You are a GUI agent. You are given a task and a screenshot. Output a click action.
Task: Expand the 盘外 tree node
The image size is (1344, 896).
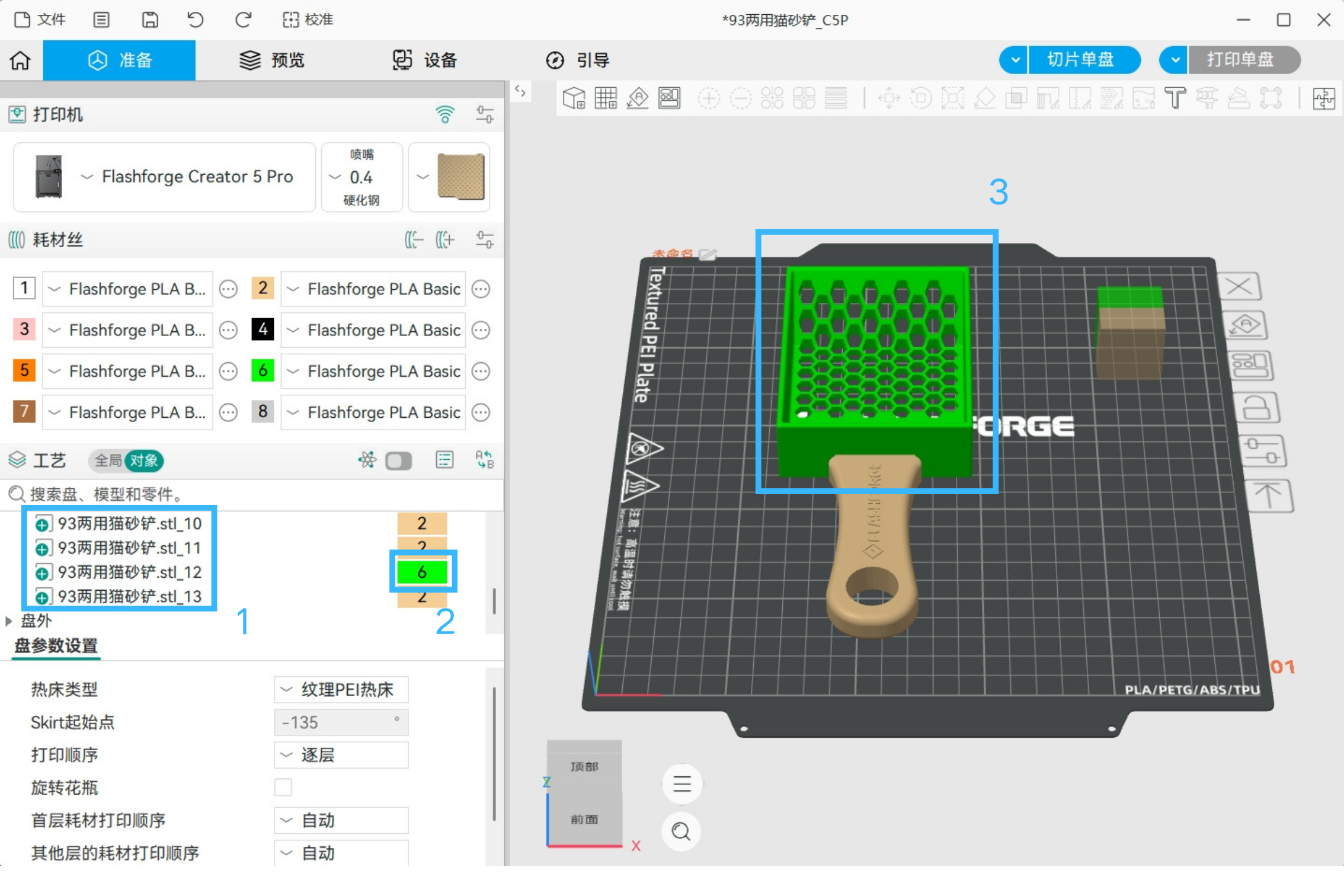pyautogui.click(x=9, y=621)
